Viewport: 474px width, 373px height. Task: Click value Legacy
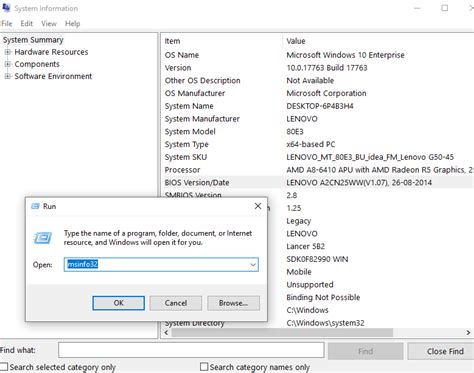299,221
